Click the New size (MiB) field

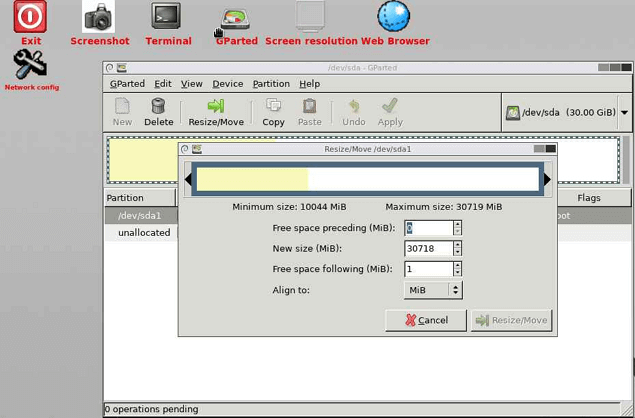click(x=428, y=249)
